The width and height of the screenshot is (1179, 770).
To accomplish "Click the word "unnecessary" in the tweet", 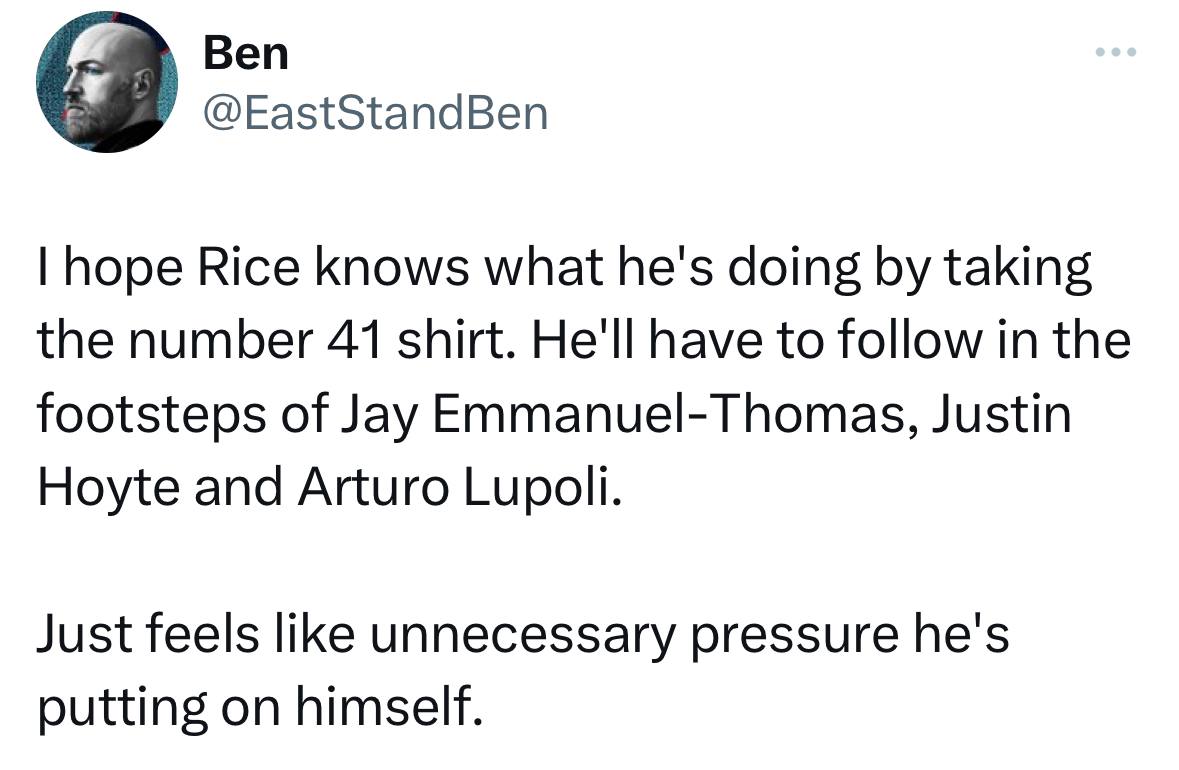I will pos(520,637).
